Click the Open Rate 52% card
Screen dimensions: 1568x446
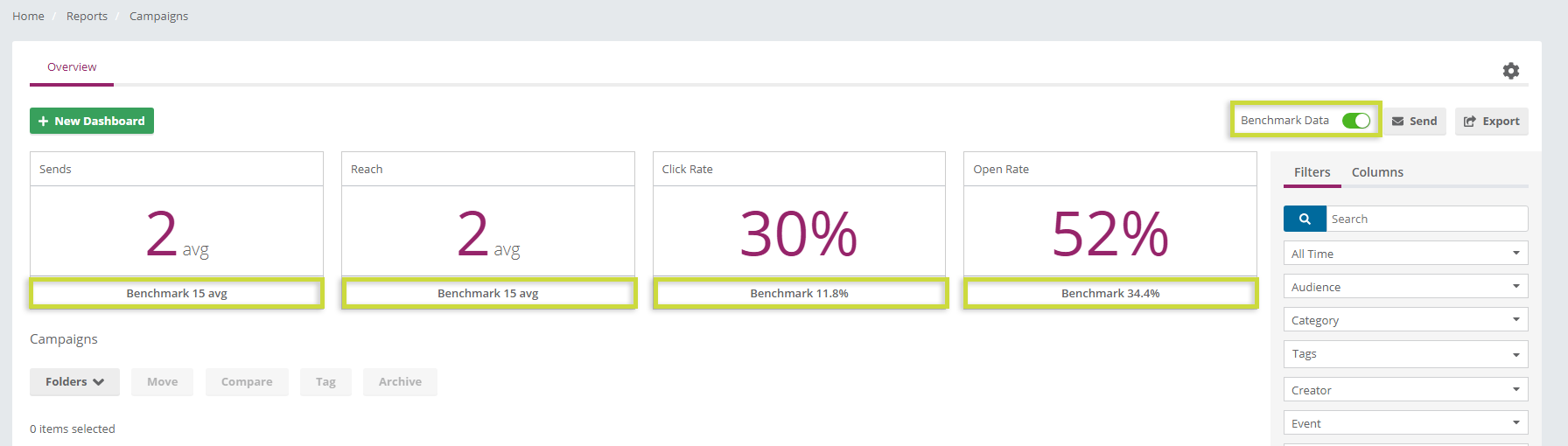(1110, 229)
